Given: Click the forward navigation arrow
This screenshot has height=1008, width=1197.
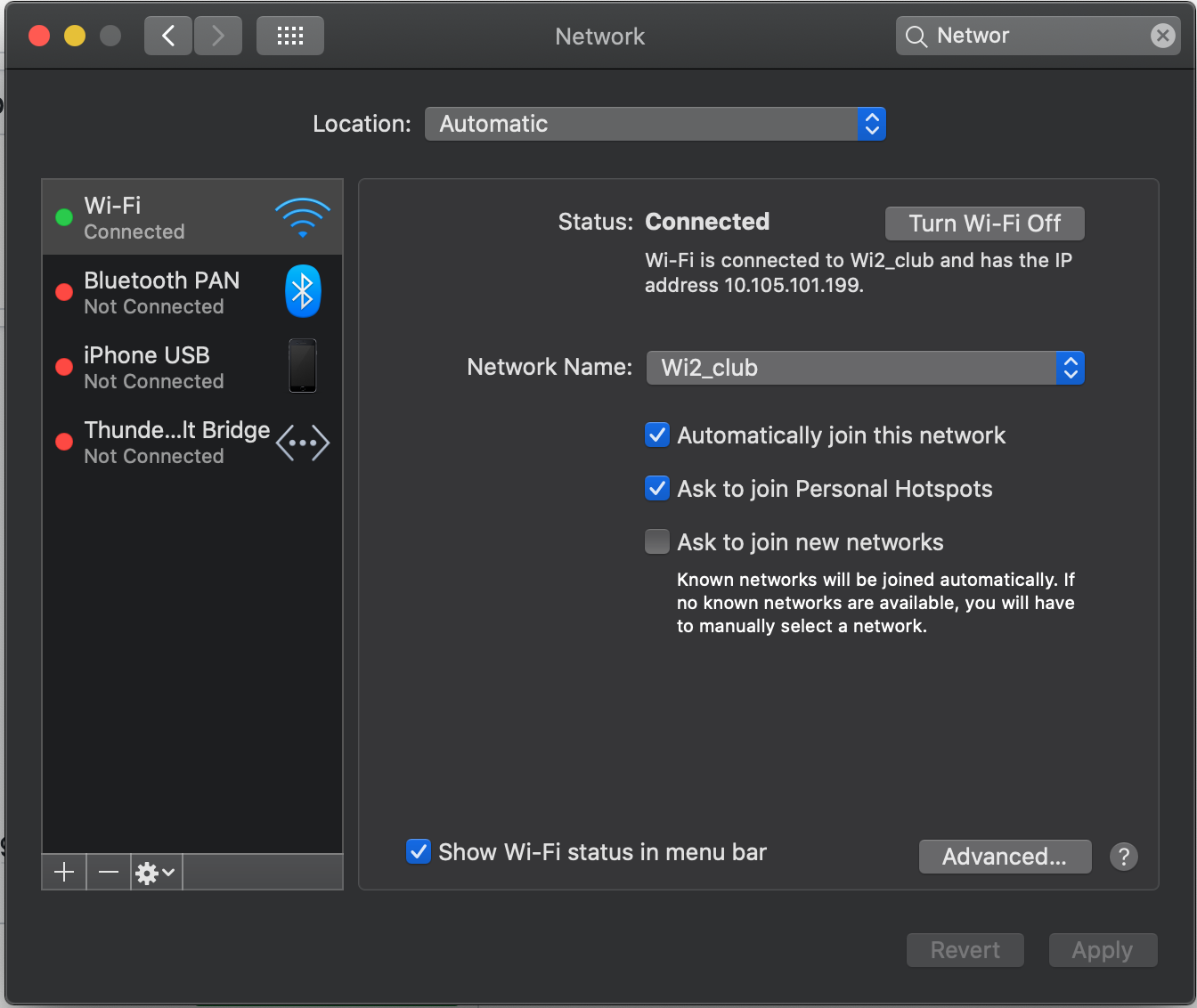Looking at the screenshot, I should [218, 36].
